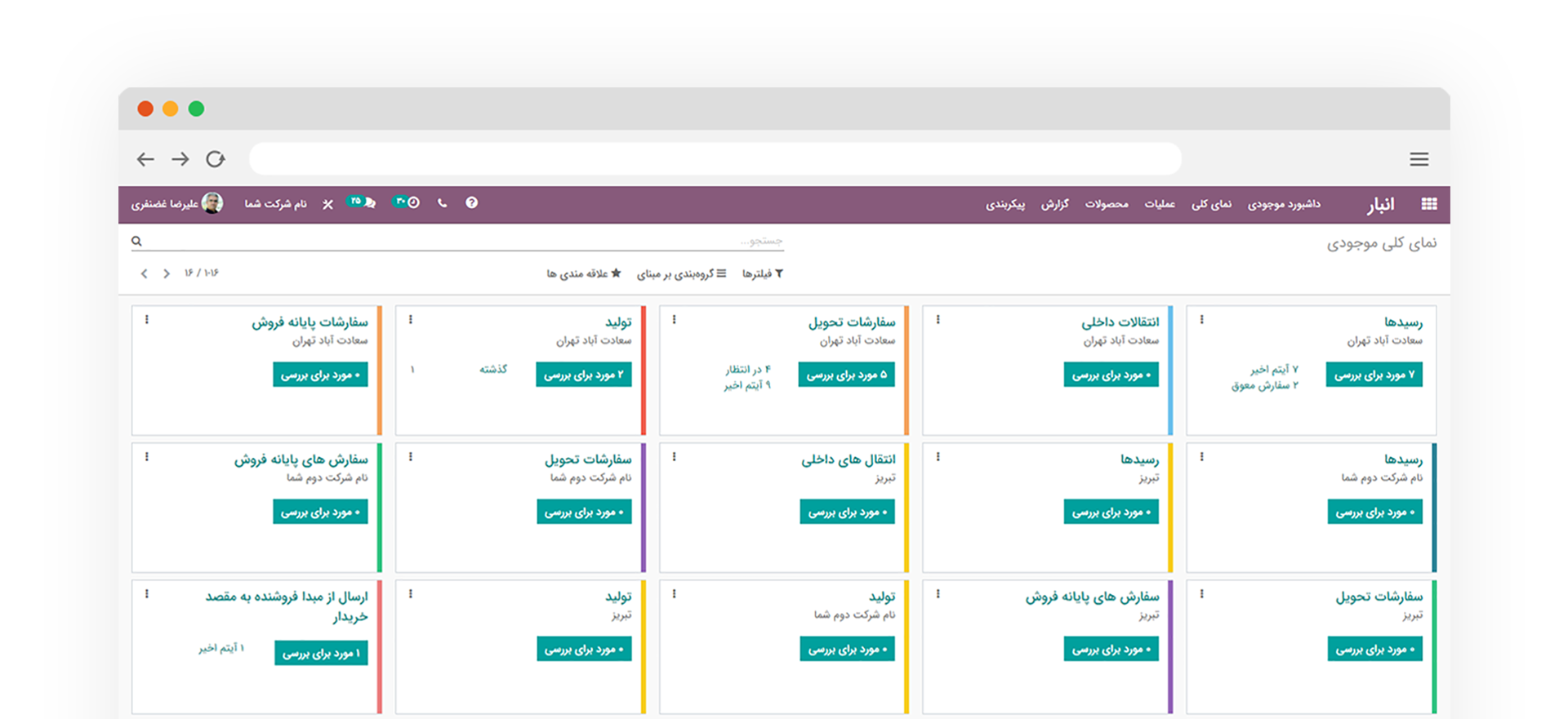Screen dimensions: 1568x719
Task: Click browser back arrow
Action: [x=145, y=159]
